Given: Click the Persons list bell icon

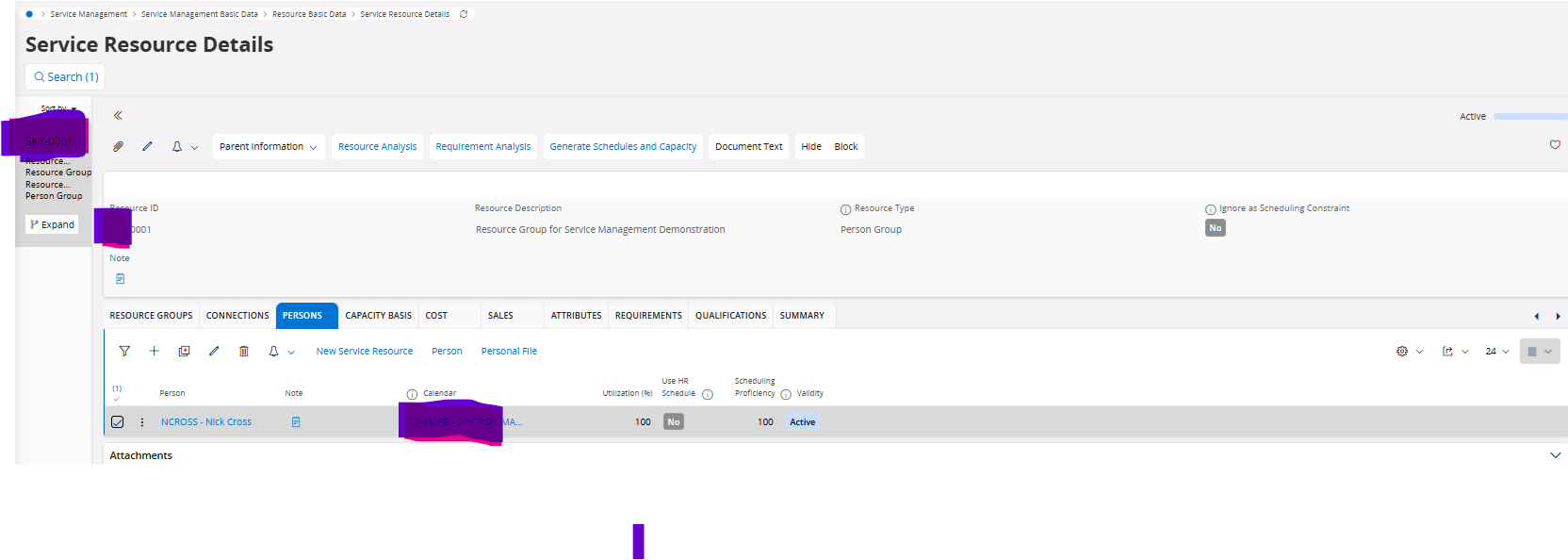Looking at the screenshot, I should [273, 352].
